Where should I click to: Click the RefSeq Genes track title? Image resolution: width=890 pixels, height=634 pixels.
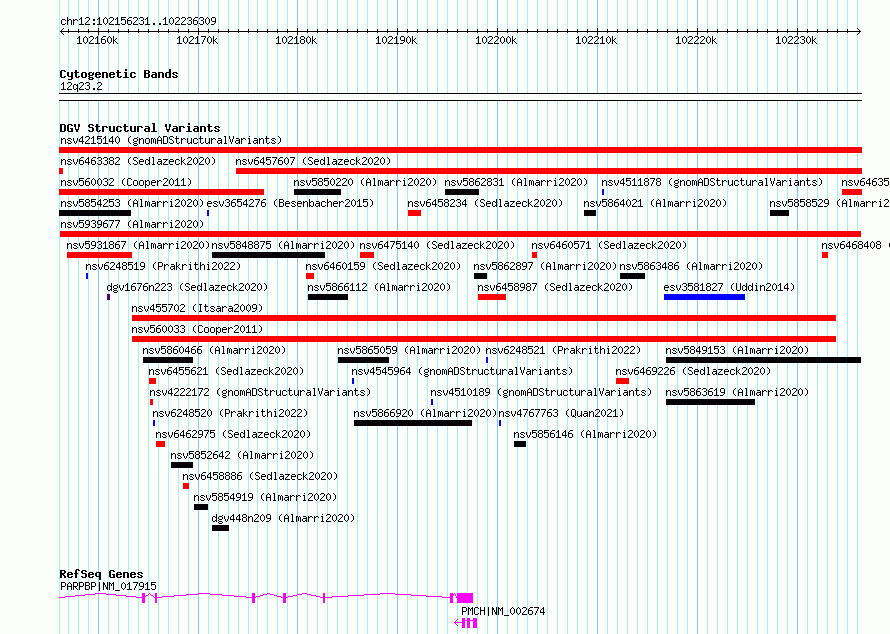click(101, 574)
